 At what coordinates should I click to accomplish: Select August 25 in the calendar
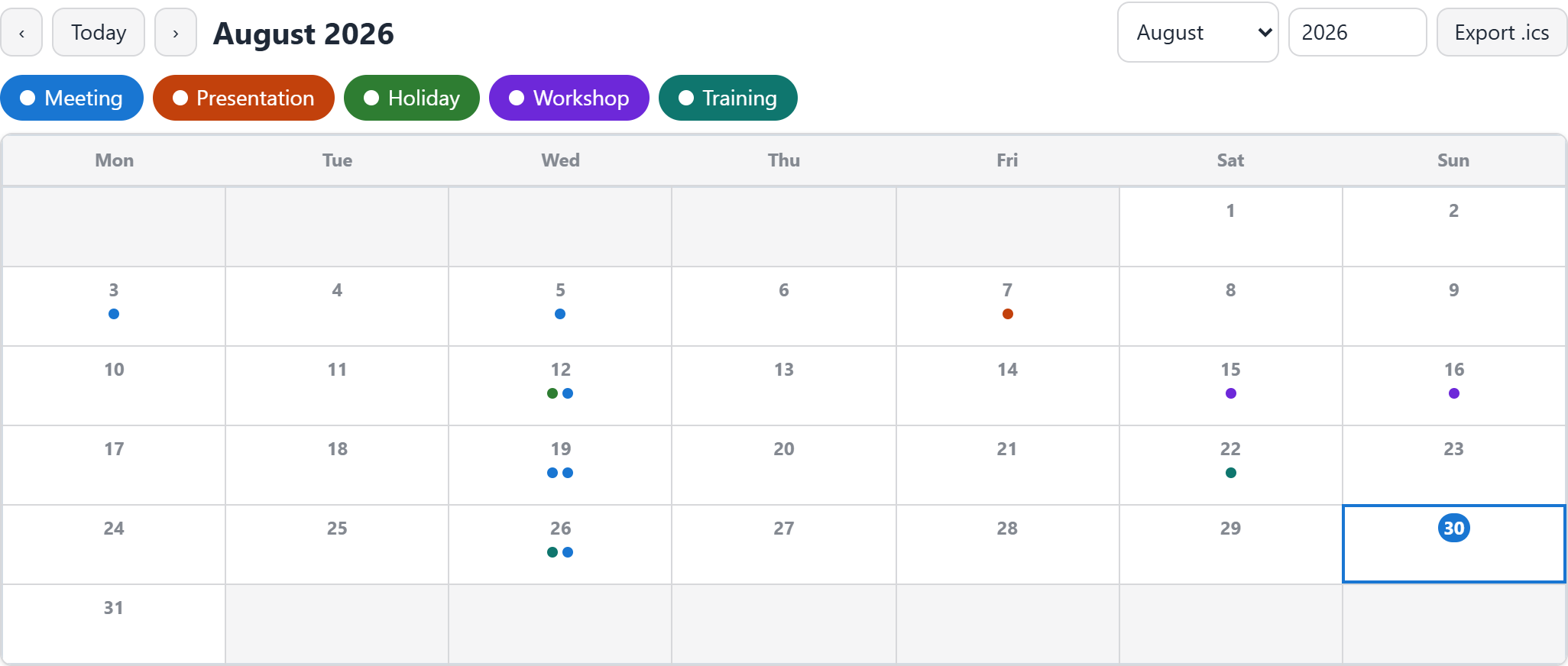tap(337, 545)
